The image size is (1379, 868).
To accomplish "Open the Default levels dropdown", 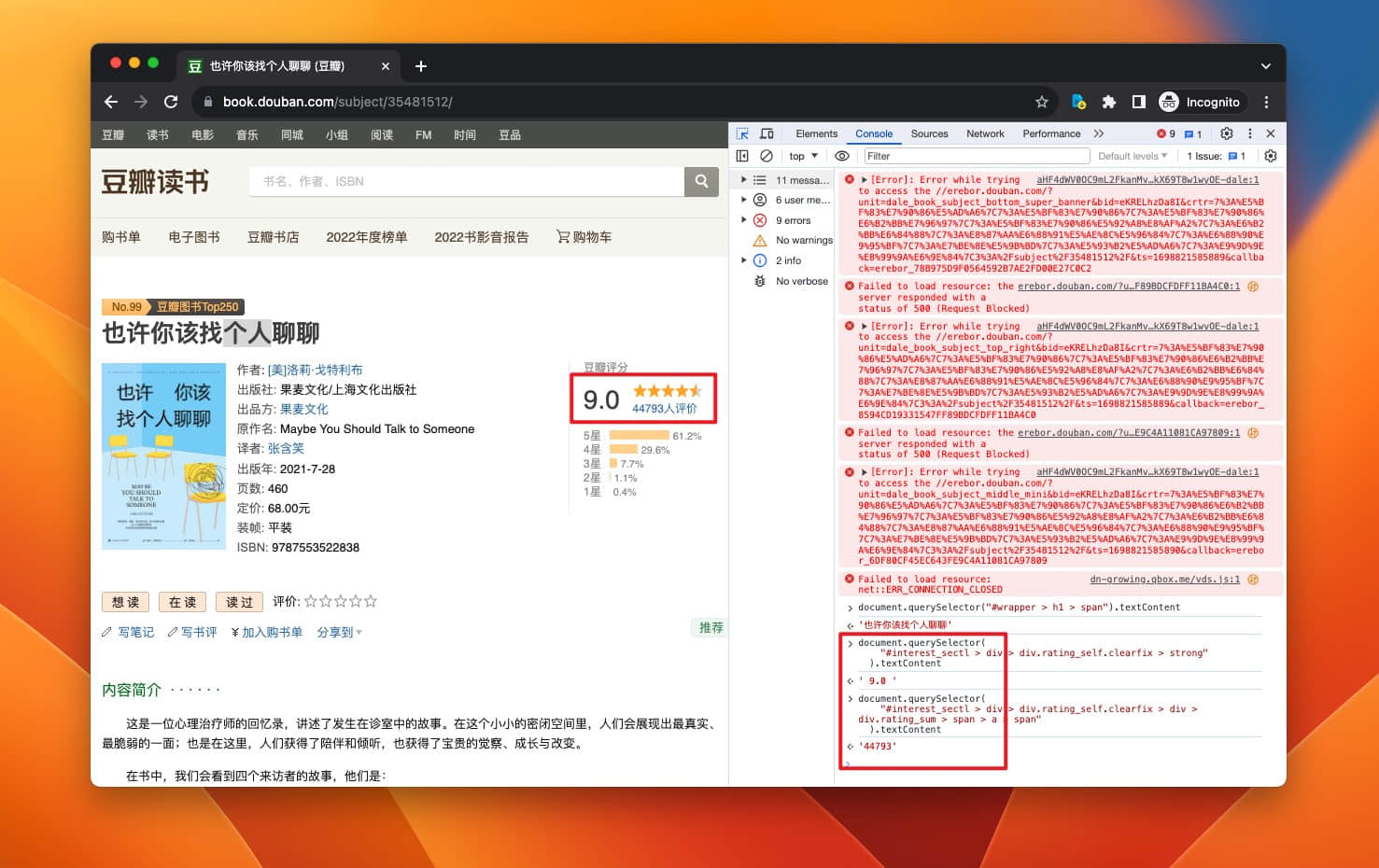I will point(1133,156).
